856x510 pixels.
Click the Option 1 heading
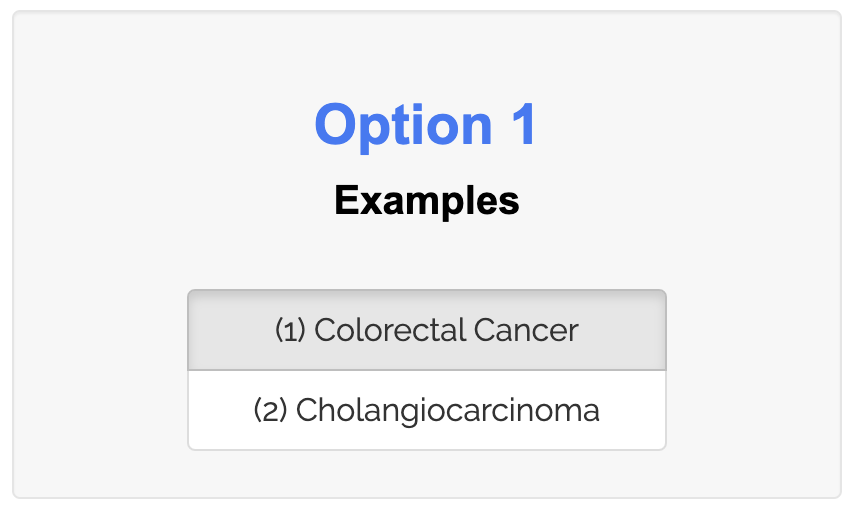[426, 125]
